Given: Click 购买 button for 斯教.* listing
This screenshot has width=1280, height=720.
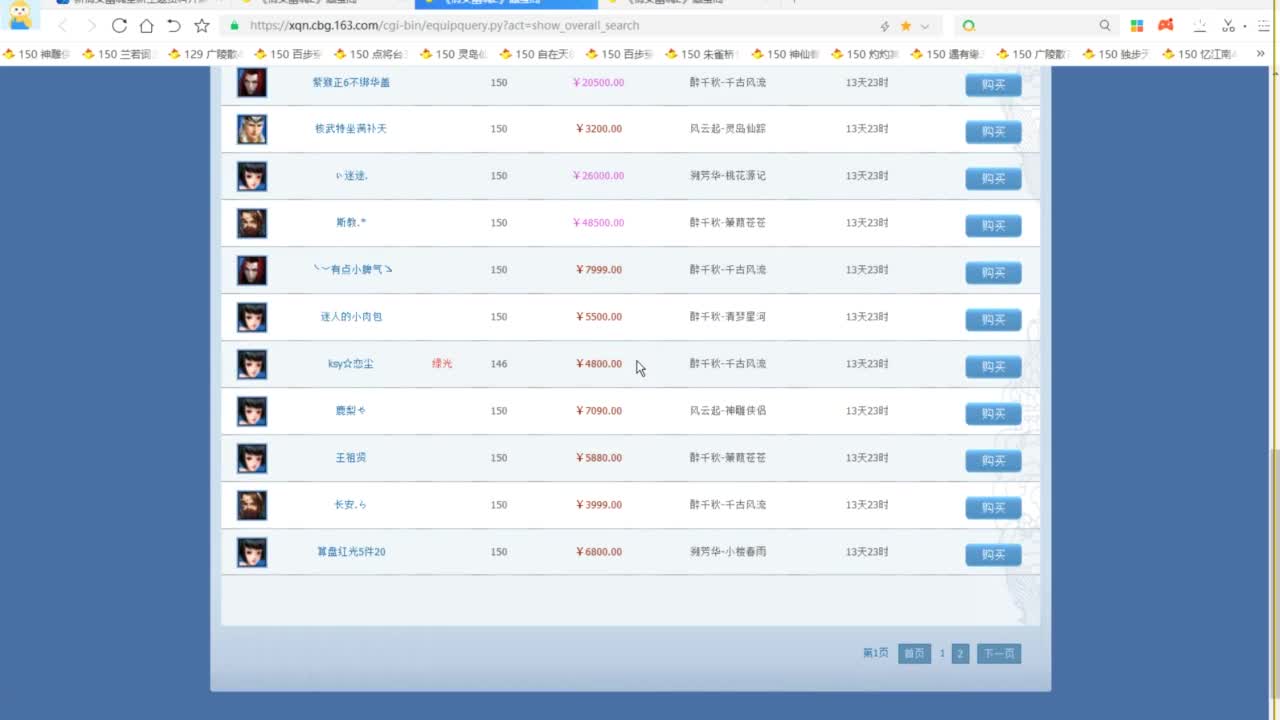Looking at the screenshot, I should (992, 225).
